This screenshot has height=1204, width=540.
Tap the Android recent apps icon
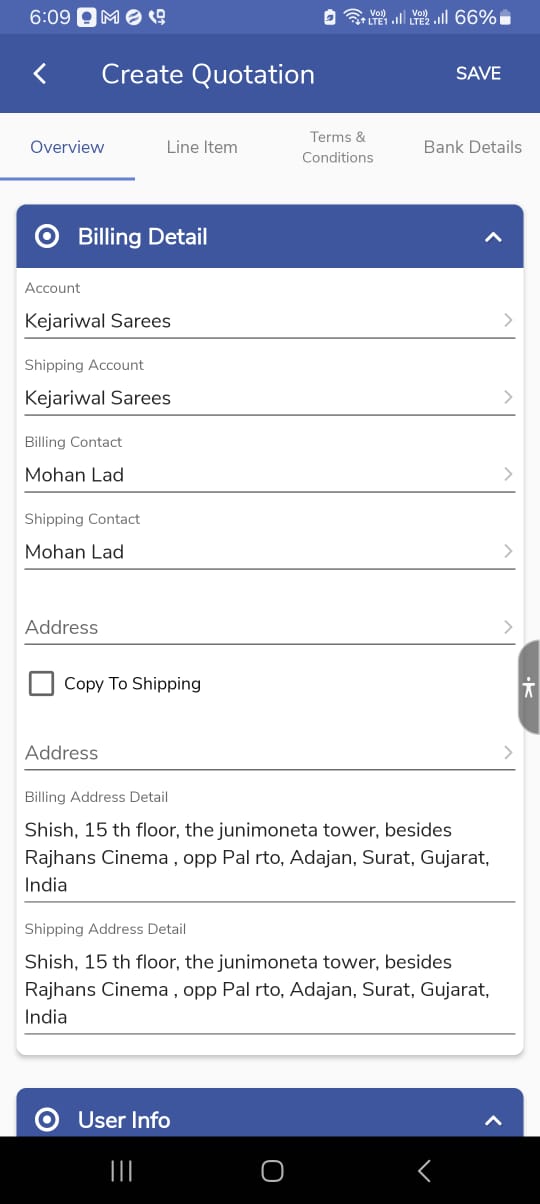(x=121, y=1171)
